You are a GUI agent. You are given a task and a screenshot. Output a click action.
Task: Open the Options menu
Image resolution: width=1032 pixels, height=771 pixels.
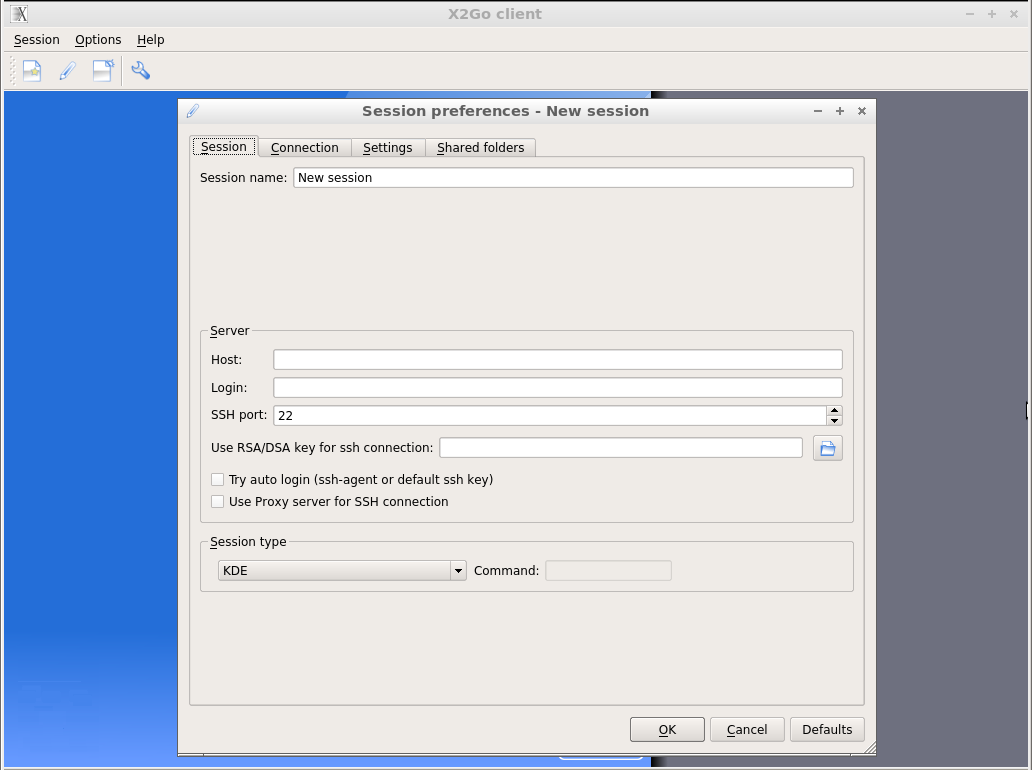click(98, 40)
